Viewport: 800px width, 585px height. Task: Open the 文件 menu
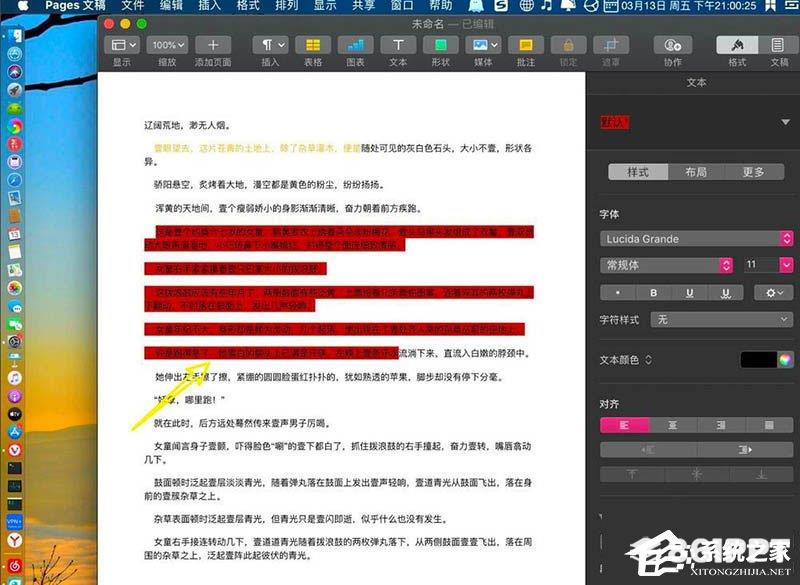click(133, 6)
